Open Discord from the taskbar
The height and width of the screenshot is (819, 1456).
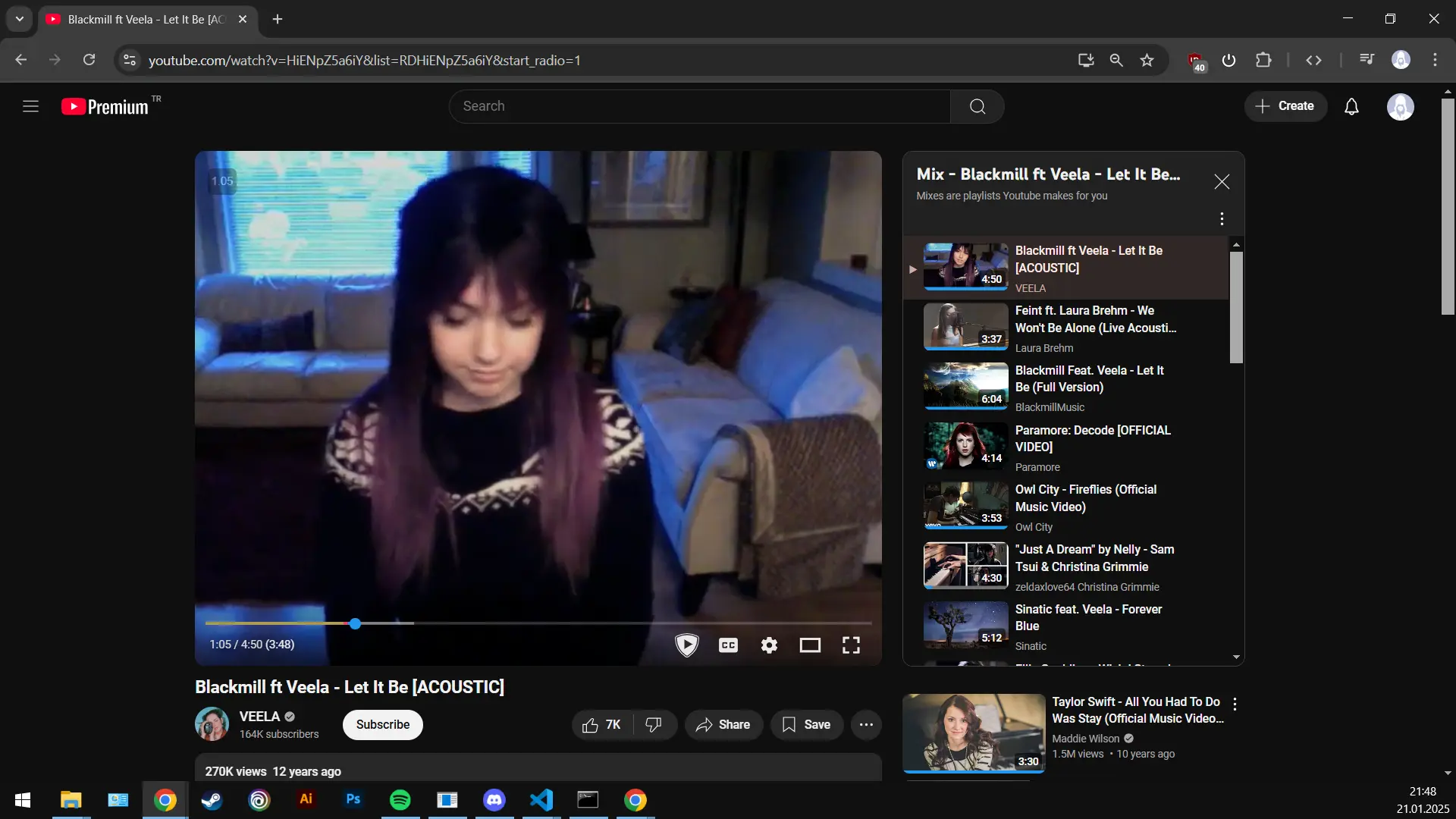point(494,800)
